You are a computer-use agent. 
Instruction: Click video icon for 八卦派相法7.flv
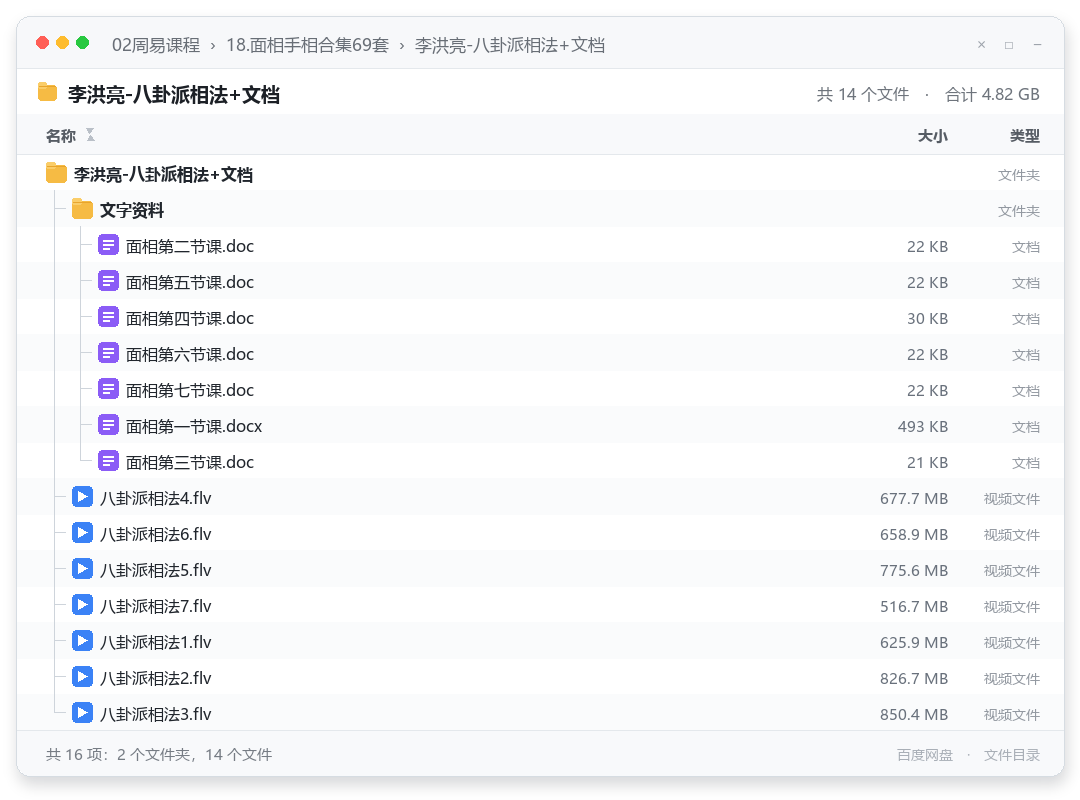click(82, 605)
